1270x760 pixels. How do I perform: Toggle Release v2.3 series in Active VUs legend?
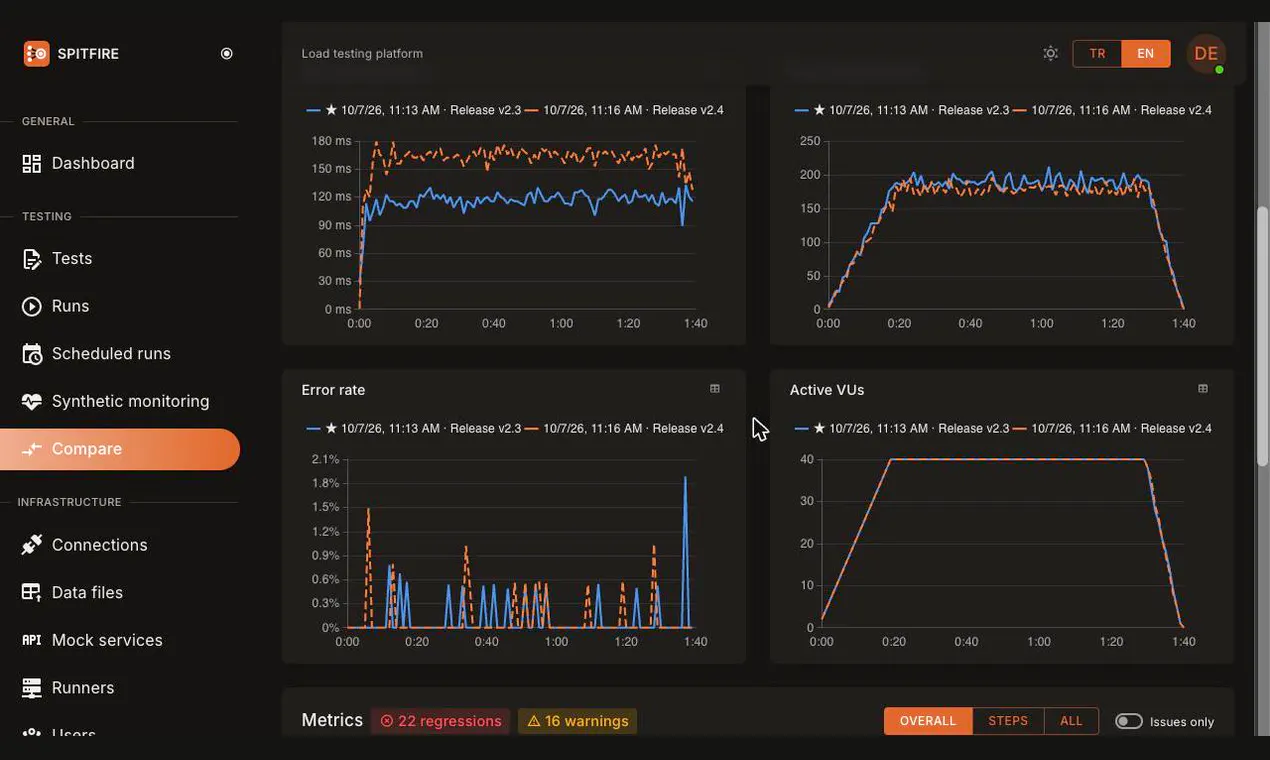902,428
